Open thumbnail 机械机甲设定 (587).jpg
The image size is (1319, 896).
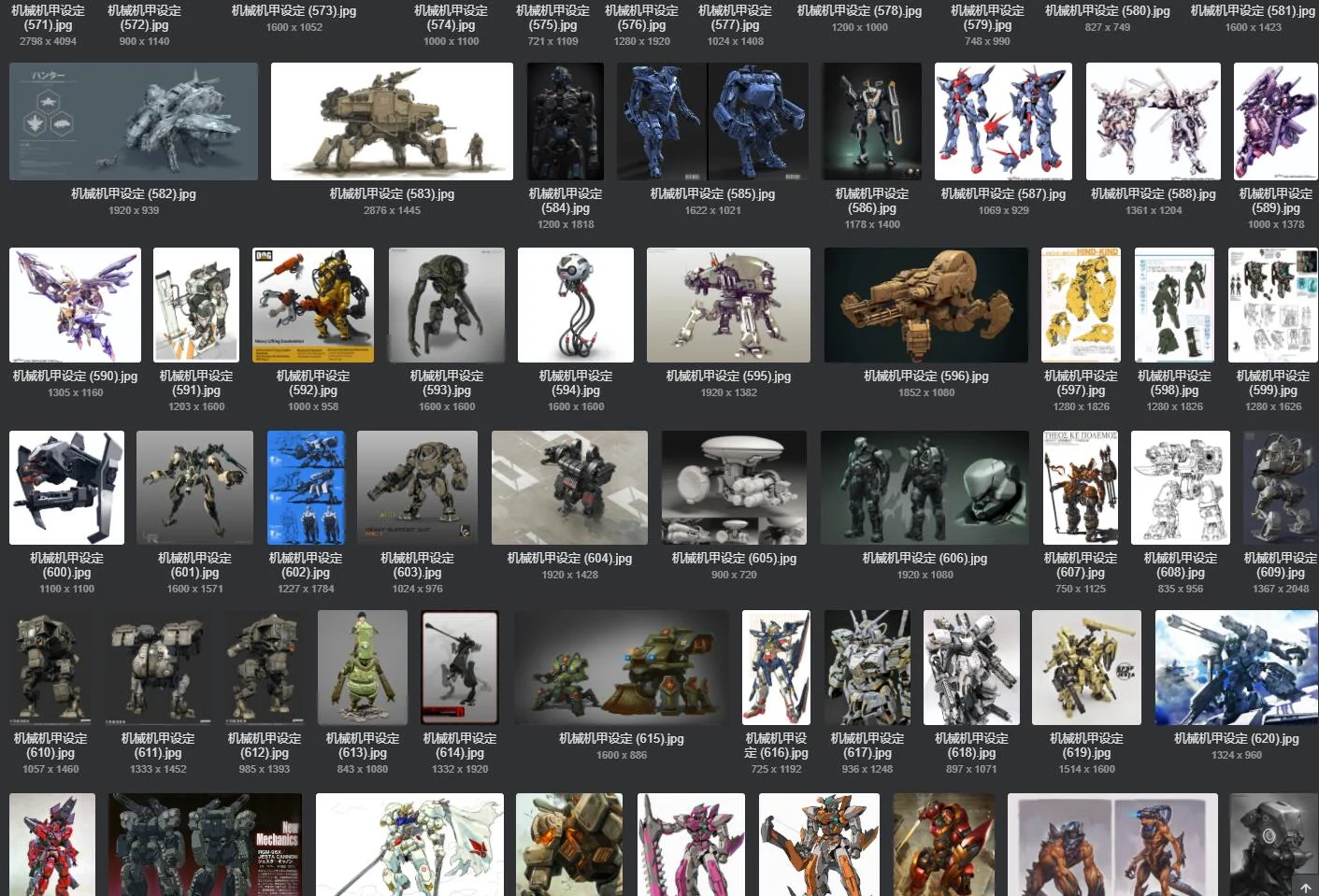(1003, 121)
